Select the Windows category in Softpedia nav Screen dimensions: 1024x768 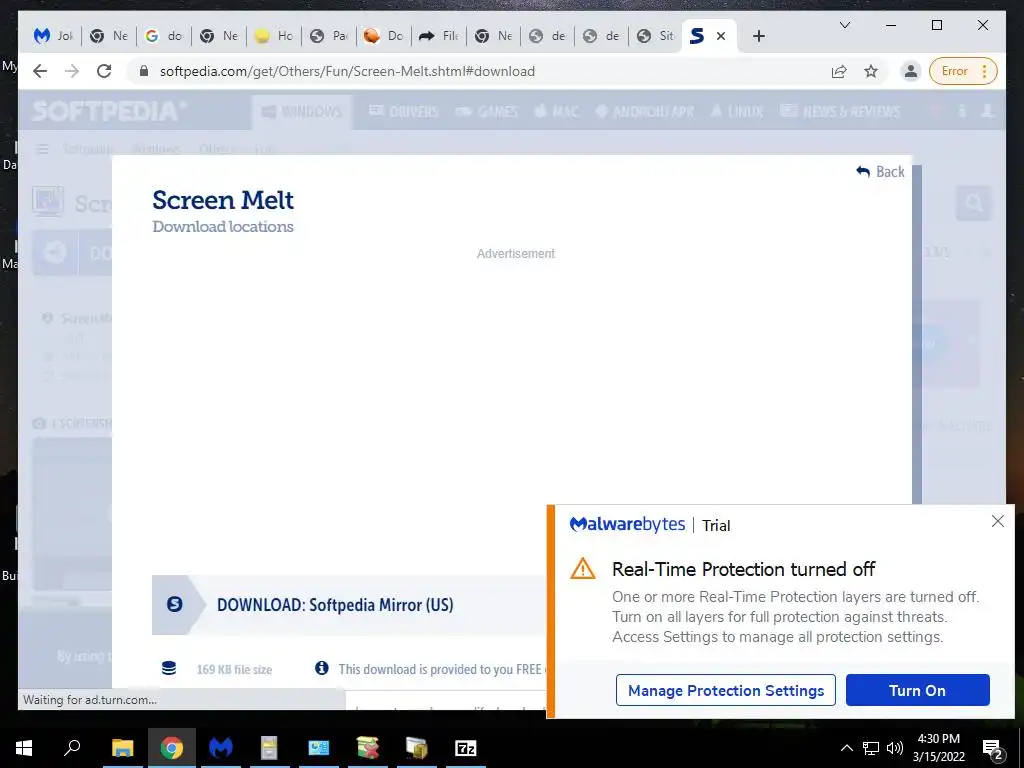click(302, 112)
